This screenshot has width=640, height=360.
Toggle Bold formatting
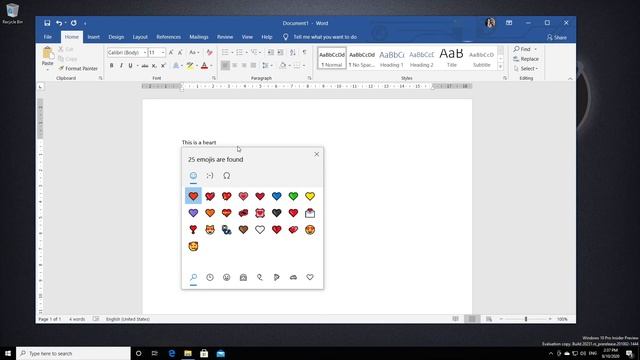pos(111,65)
